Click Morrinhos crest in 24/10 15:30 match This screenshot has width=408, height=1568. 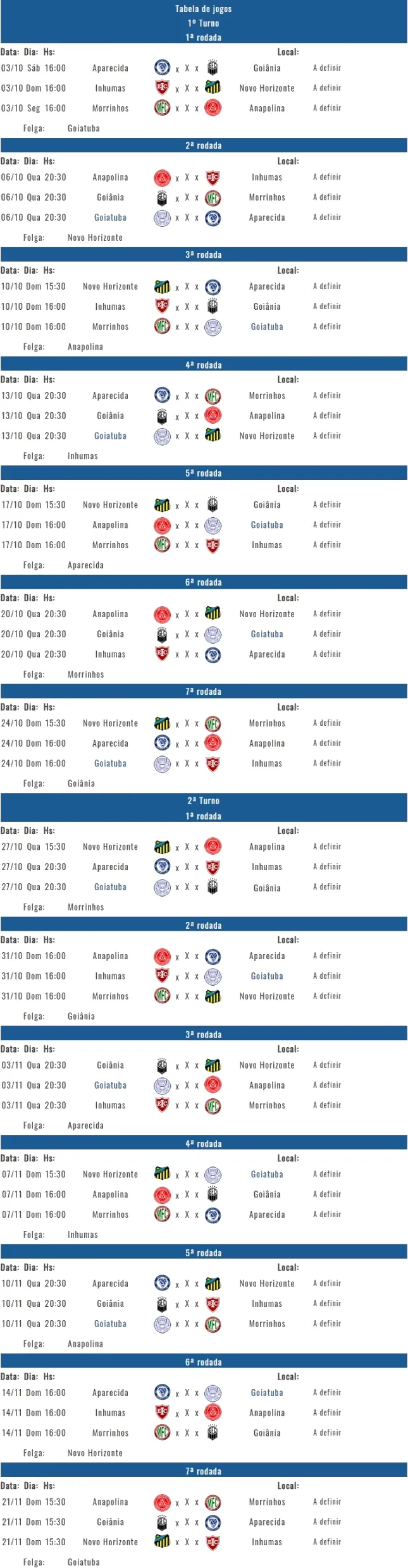(213, 723)
